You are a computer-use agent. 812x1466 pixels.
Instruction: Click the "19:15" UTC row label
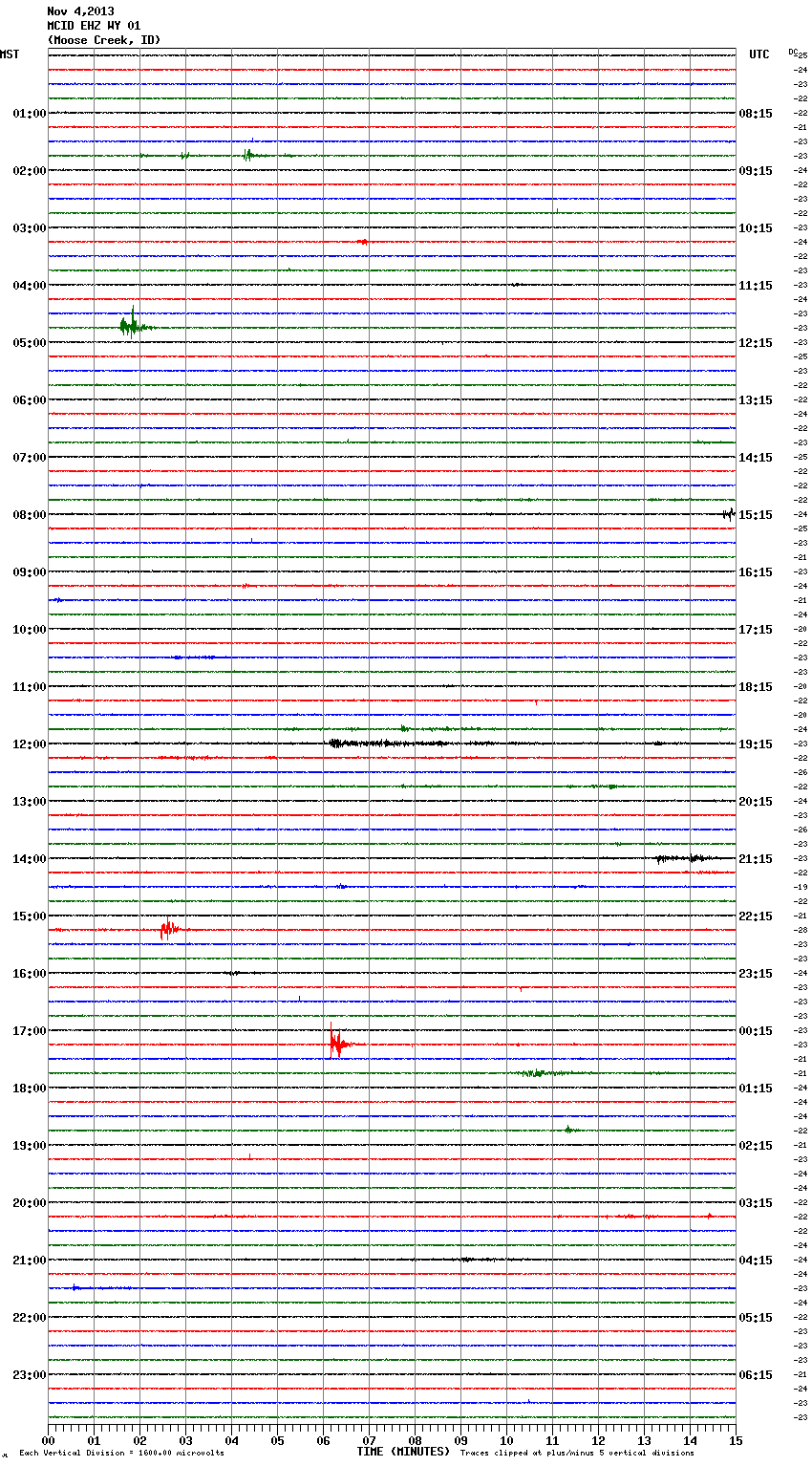[756, 744]
